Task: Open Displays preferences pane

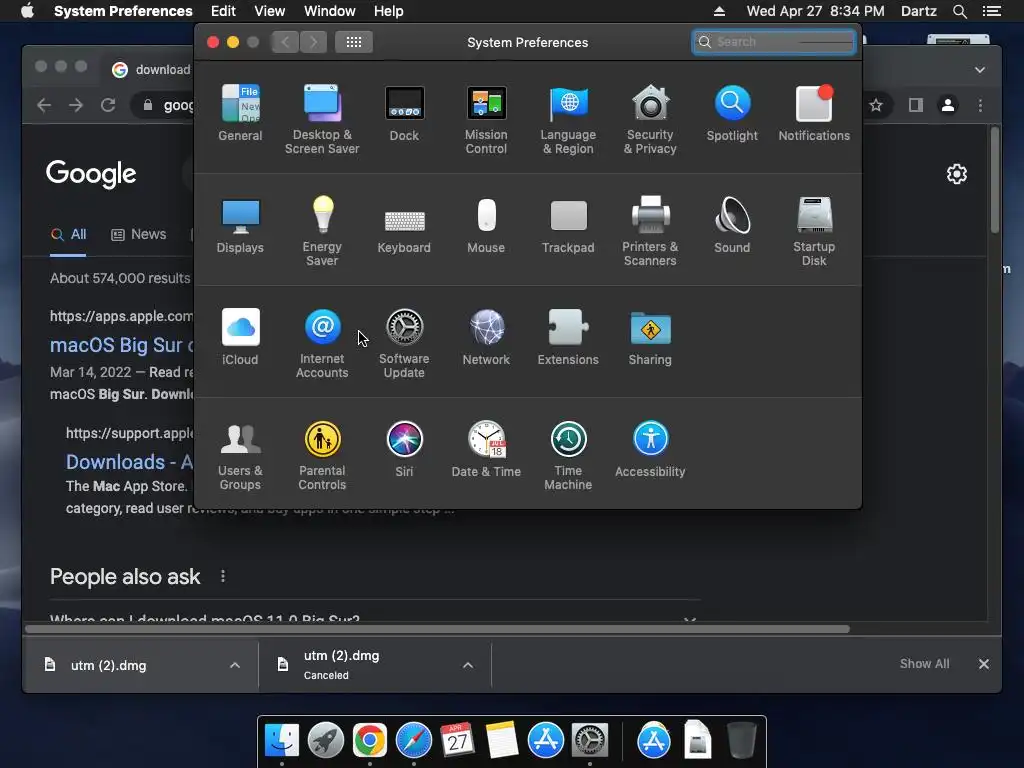Action: [240, 225]
